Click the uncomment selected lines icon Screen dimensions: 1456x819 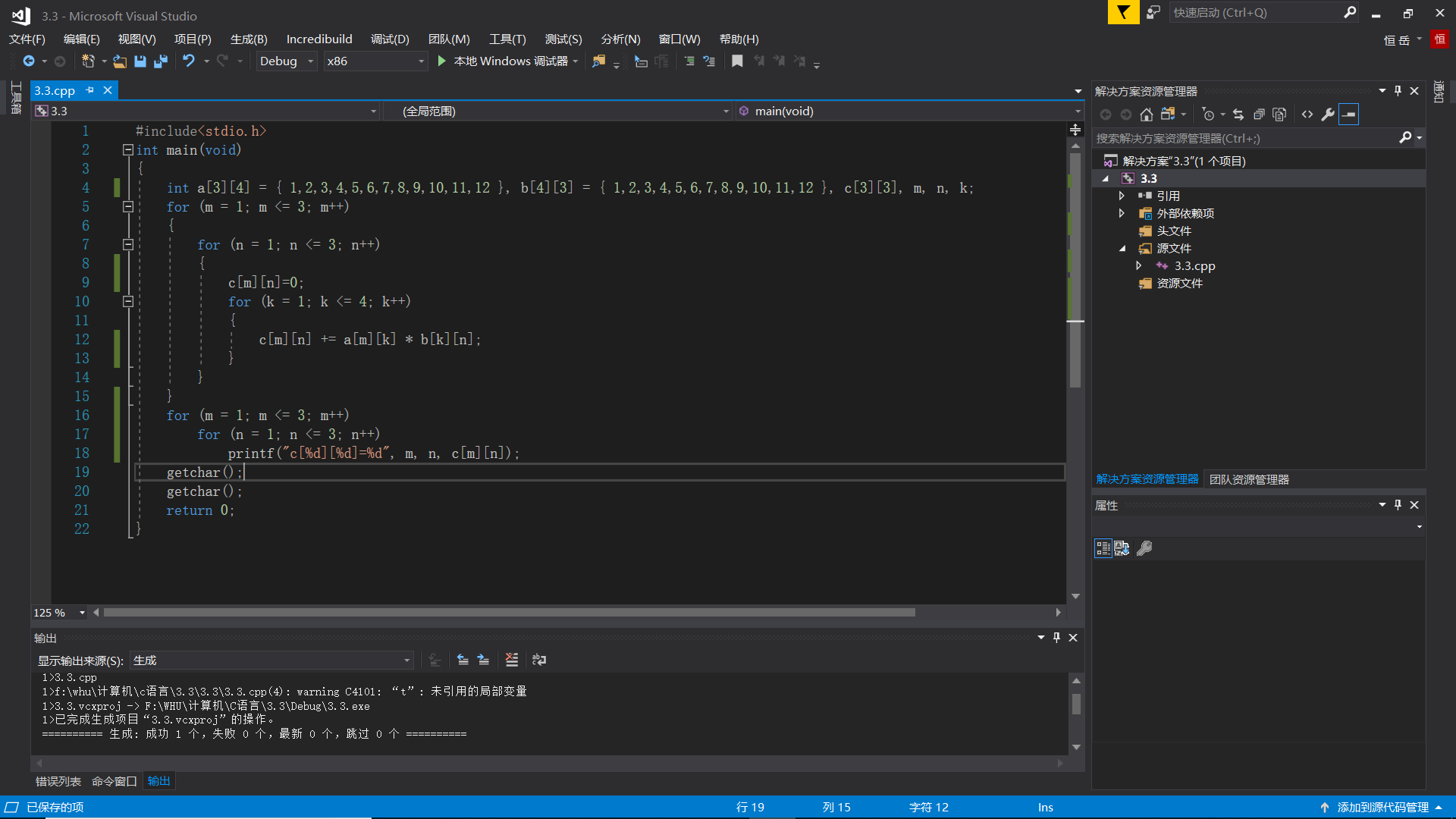(x=709, y=61)
